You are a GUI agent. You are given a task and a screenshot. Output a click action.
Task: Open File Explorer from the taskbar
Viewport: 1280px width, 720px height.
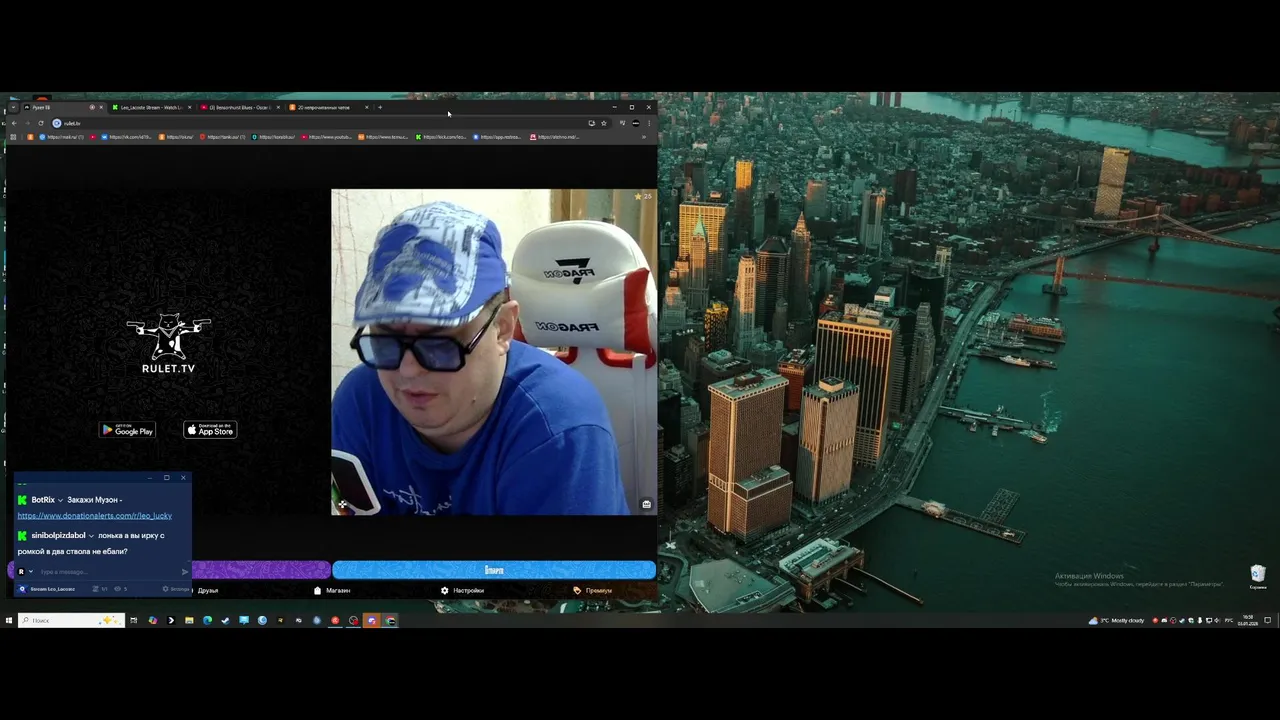point(189,620)
